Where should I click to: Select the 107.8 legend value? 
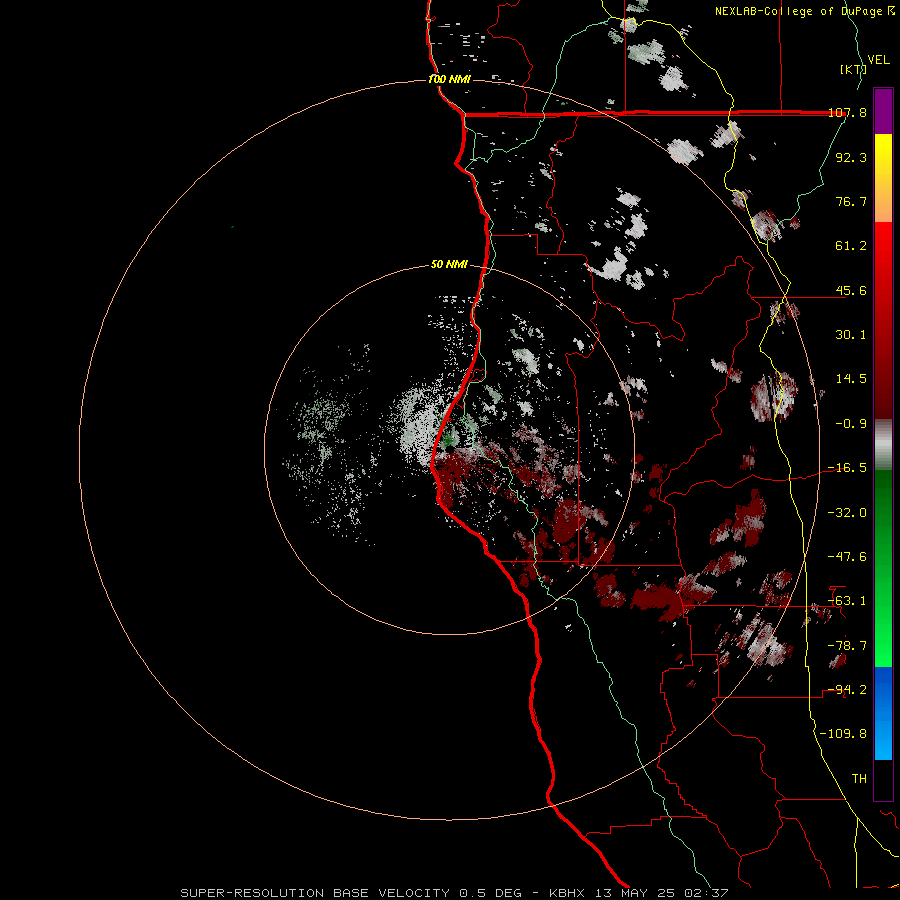pos(847,112)
